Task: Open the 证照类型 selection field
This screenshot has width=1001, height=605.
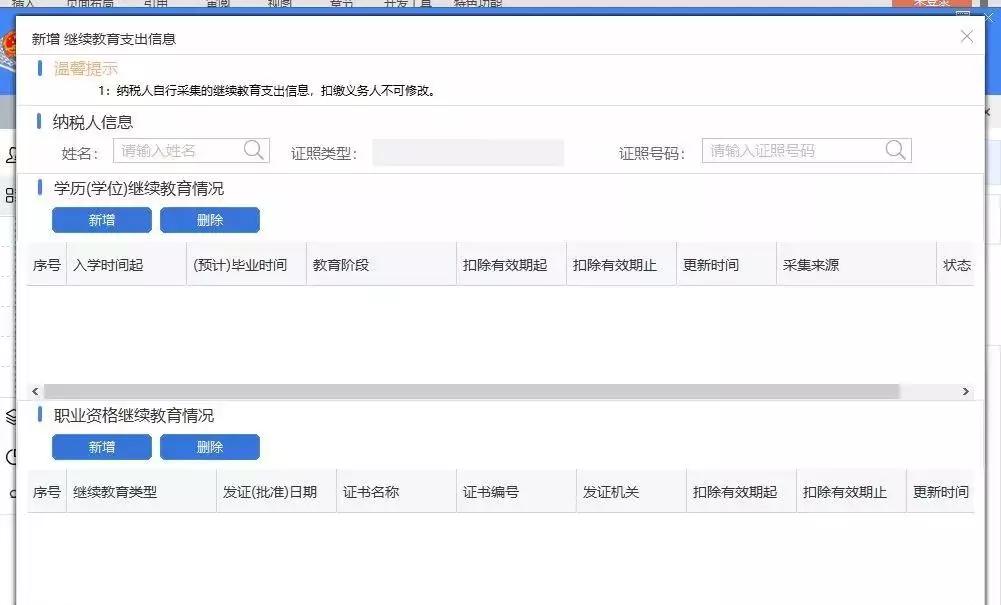Action: pyautogui.click(x=466, y=151)
